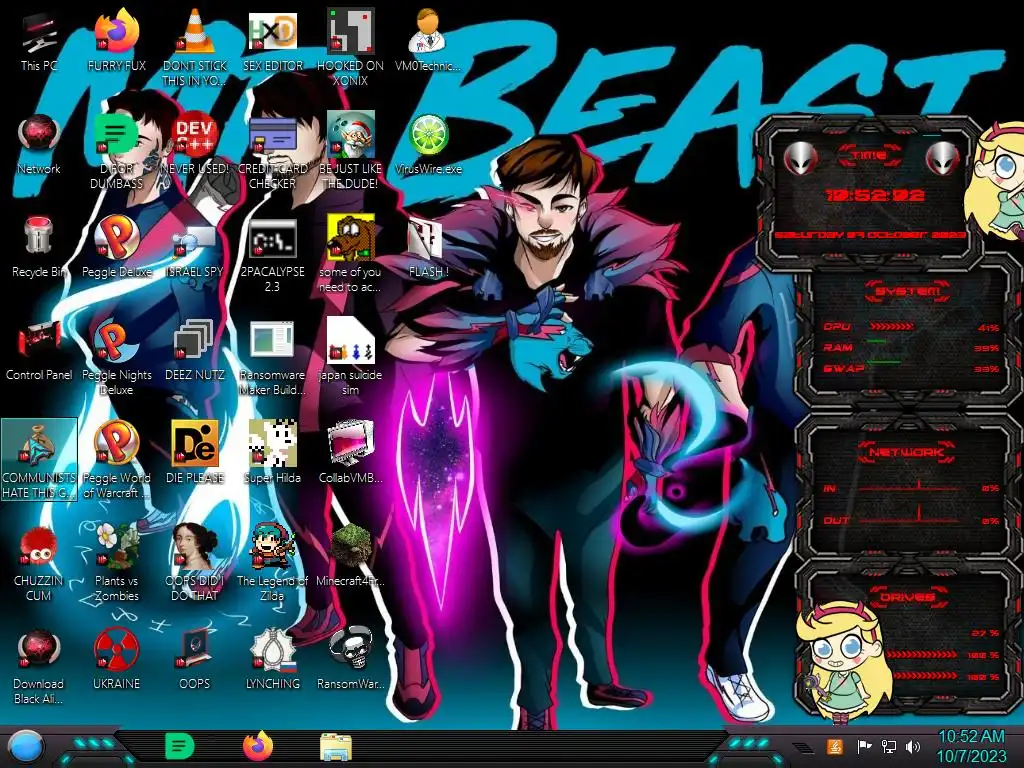Open Firefox from the taskbar

[x=258, y=746]
